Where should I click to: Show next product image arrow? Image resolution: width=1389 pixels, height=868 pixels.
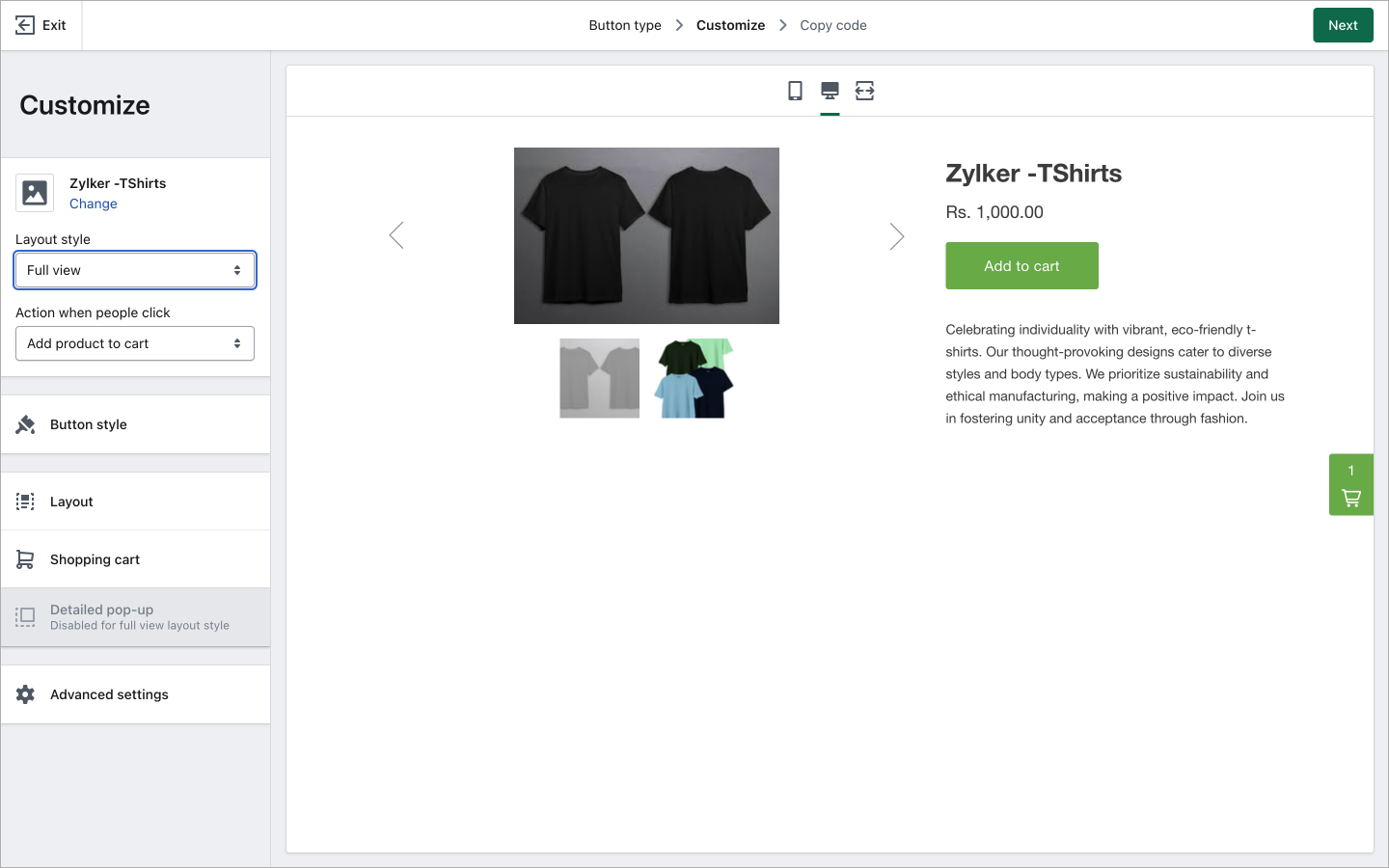897,235
